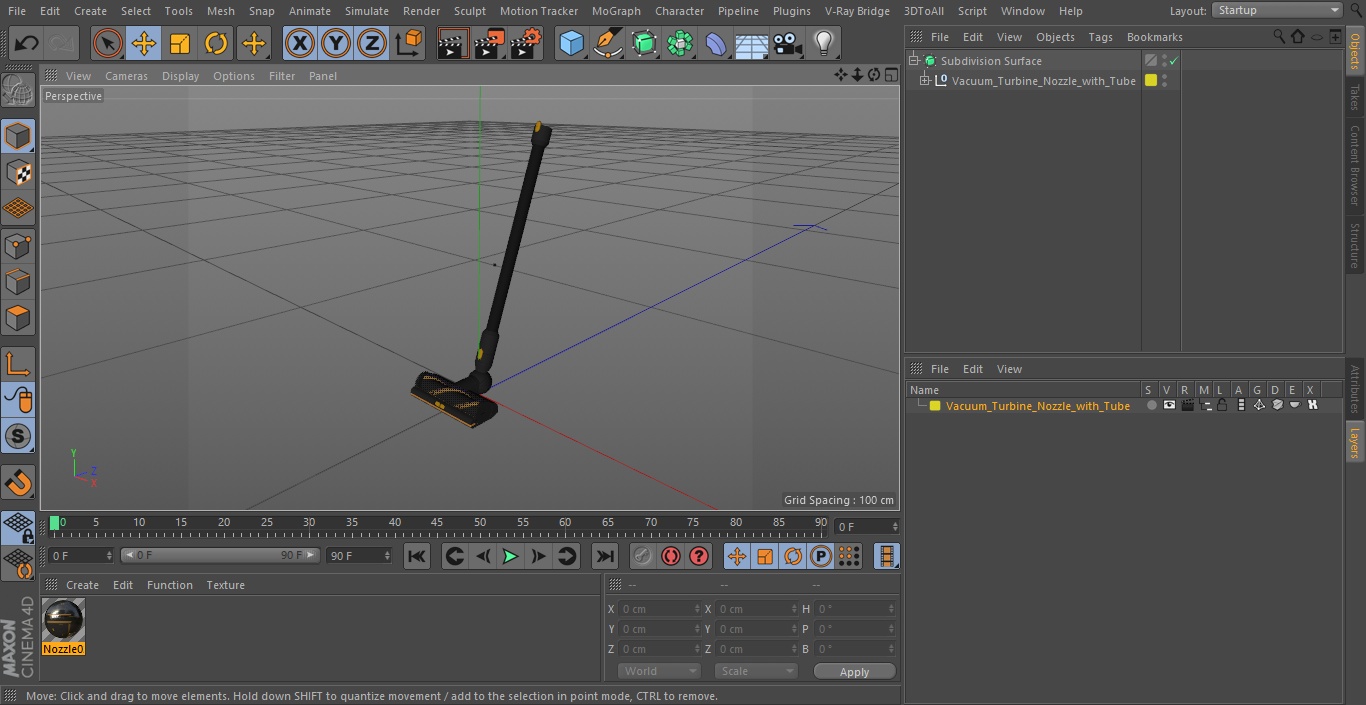1366x705 pixels.
Task: Switch to Polygons mode
Action: (x=18, y=318)
